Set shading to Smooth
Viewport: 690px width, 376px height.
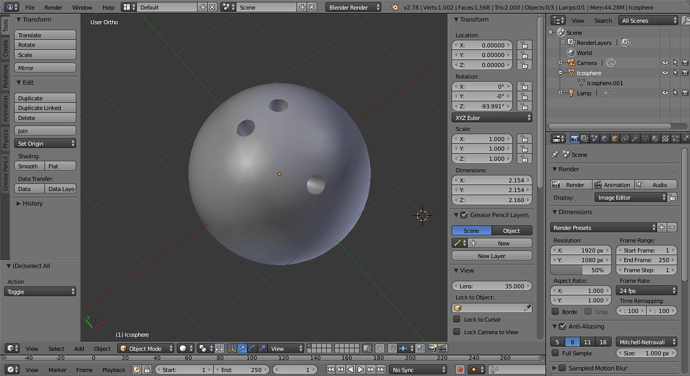pos(29,166)
